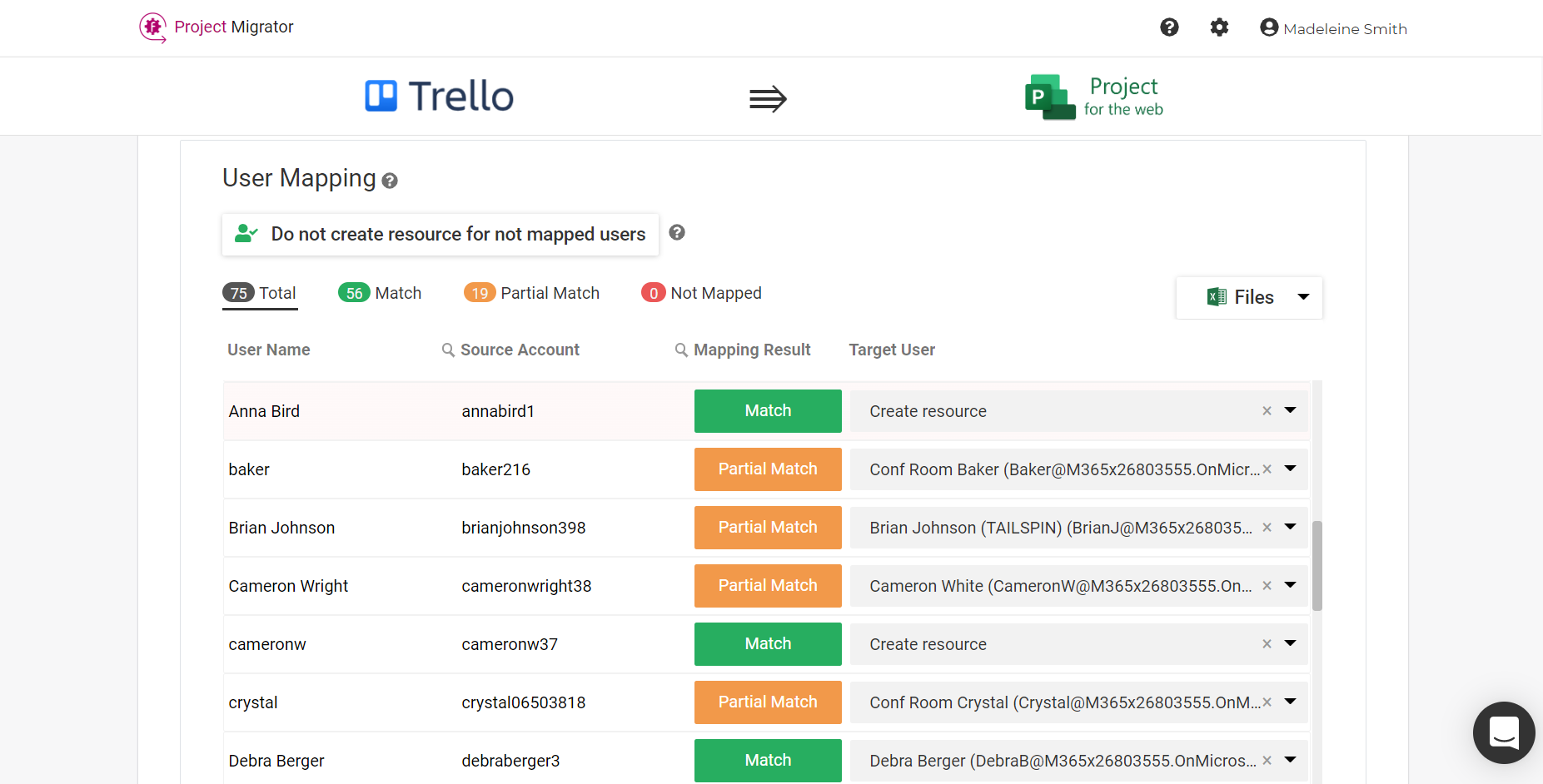1543x784 pixels.
Task: Toggle Do not create resource for not mapped users
Action: point(441,235)
